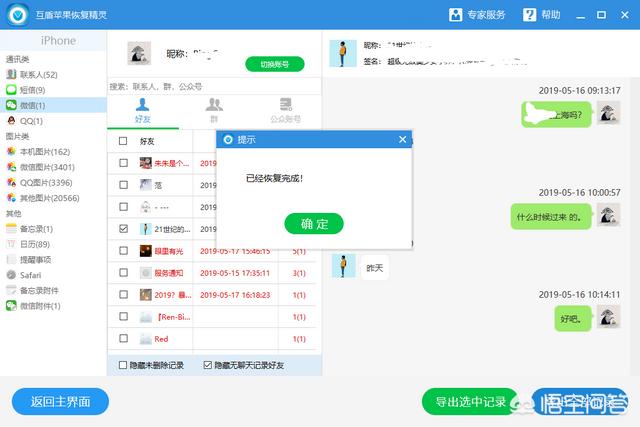Image resolution: width=640 pixels, height=427 pixels.
Task: Close the 提示 dialog with X
Action: [403, 140]
